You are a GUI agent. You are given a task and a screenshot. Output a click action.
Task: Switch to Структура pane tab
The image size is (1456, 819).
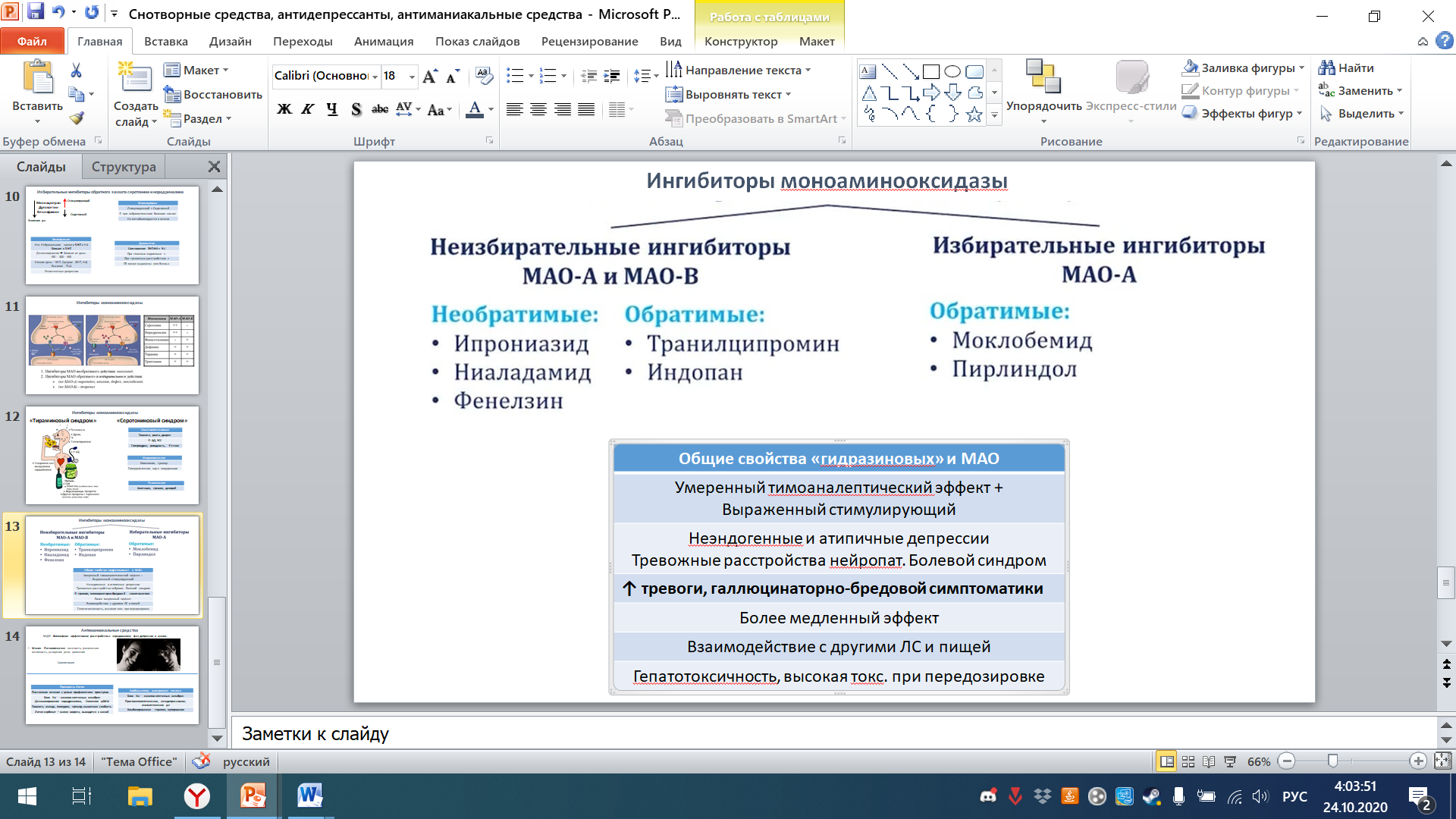click(x=124, y=167)
